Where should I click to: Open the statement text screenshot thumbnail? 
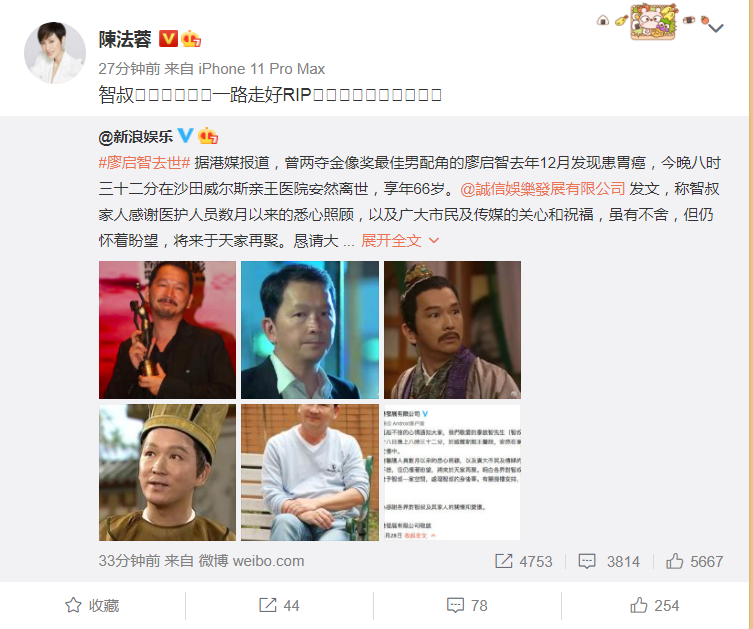[452, 472]
